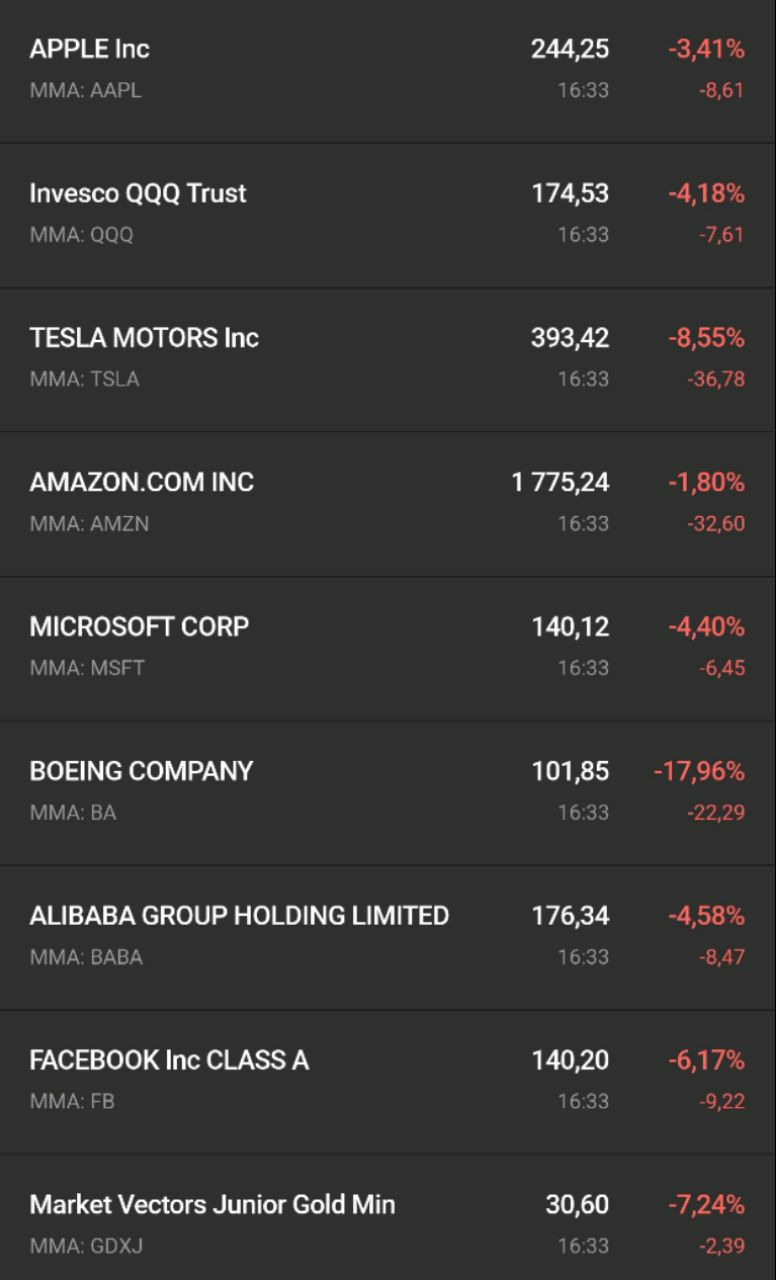Open the APPLE Inc stock row
Viewport: 776px width, 1280px height.
[x=388, y=70]
